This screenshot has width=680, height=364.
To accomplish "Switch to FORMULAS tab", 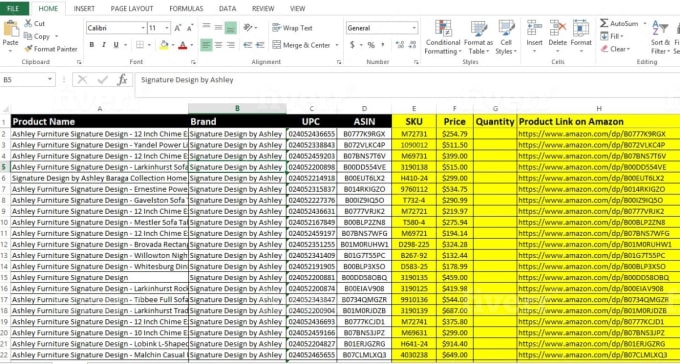I will point(186,9).
